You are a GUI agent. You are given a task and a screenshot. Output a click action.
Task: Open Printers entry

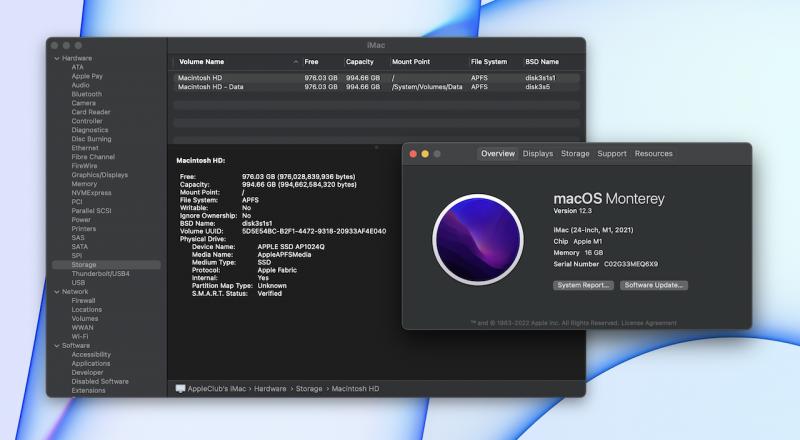click(84, 229)
